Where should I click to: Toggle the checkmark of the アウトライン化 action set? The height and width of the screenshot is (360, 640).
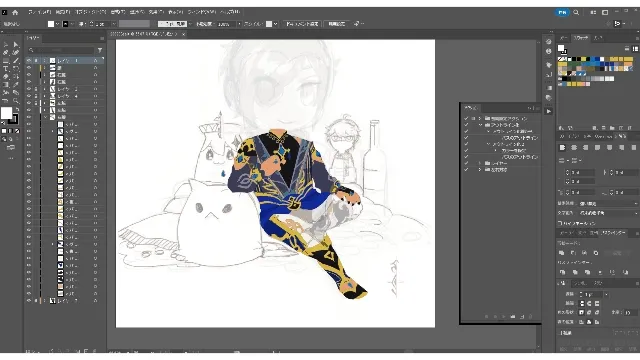pyautogui.click(x=466, y=125)
